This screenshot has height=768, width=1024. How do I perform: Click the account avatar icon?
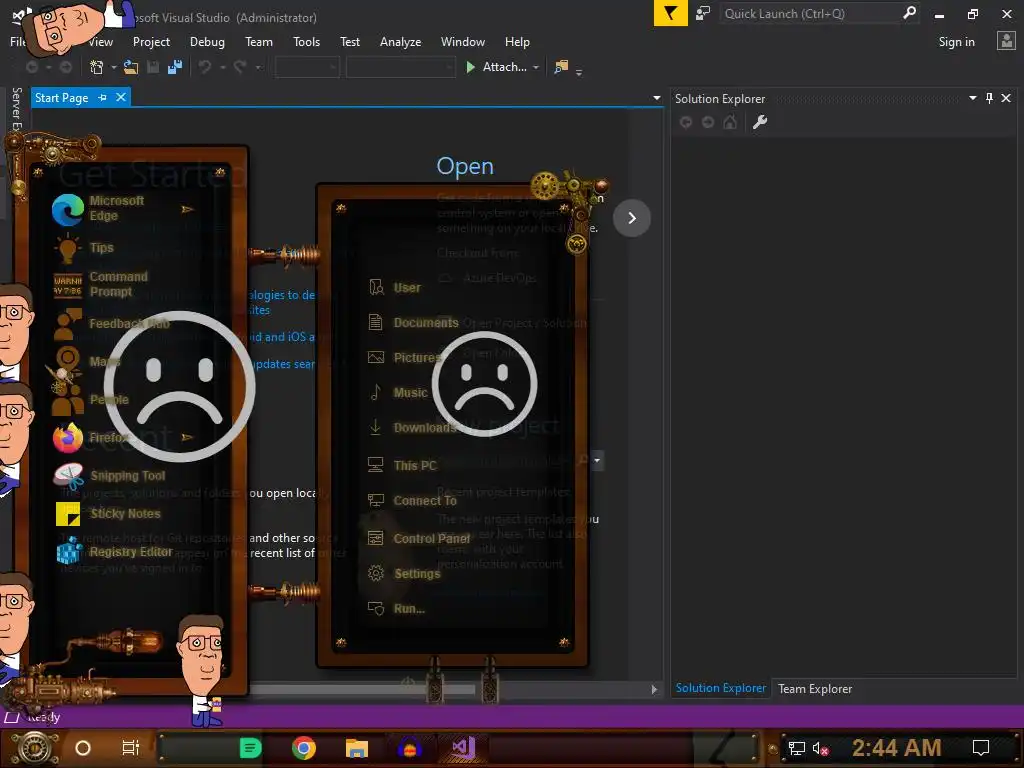tap(1006, 41)
